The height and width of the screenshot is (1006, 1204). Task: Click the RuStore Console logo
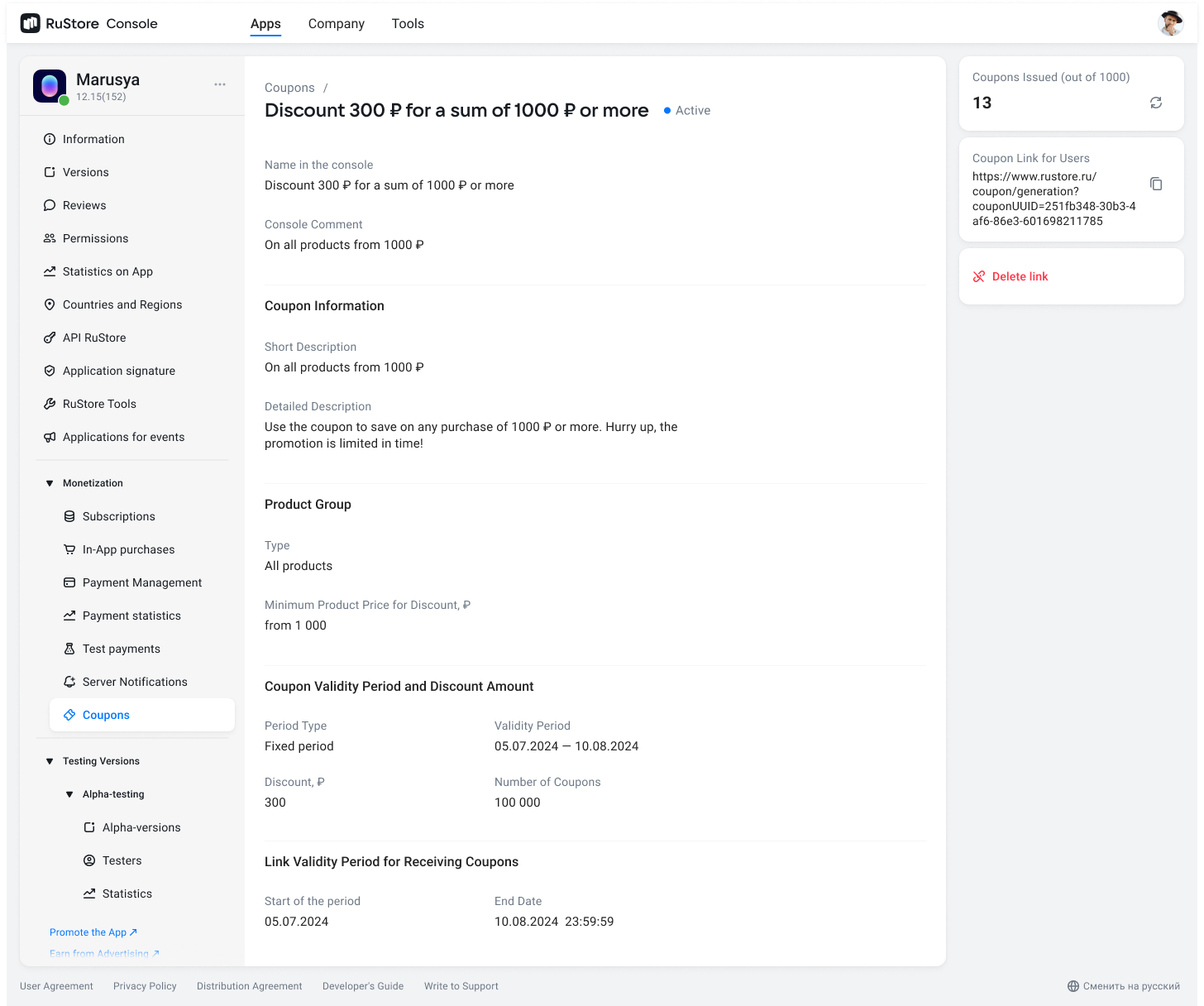[x=88, y=24]
